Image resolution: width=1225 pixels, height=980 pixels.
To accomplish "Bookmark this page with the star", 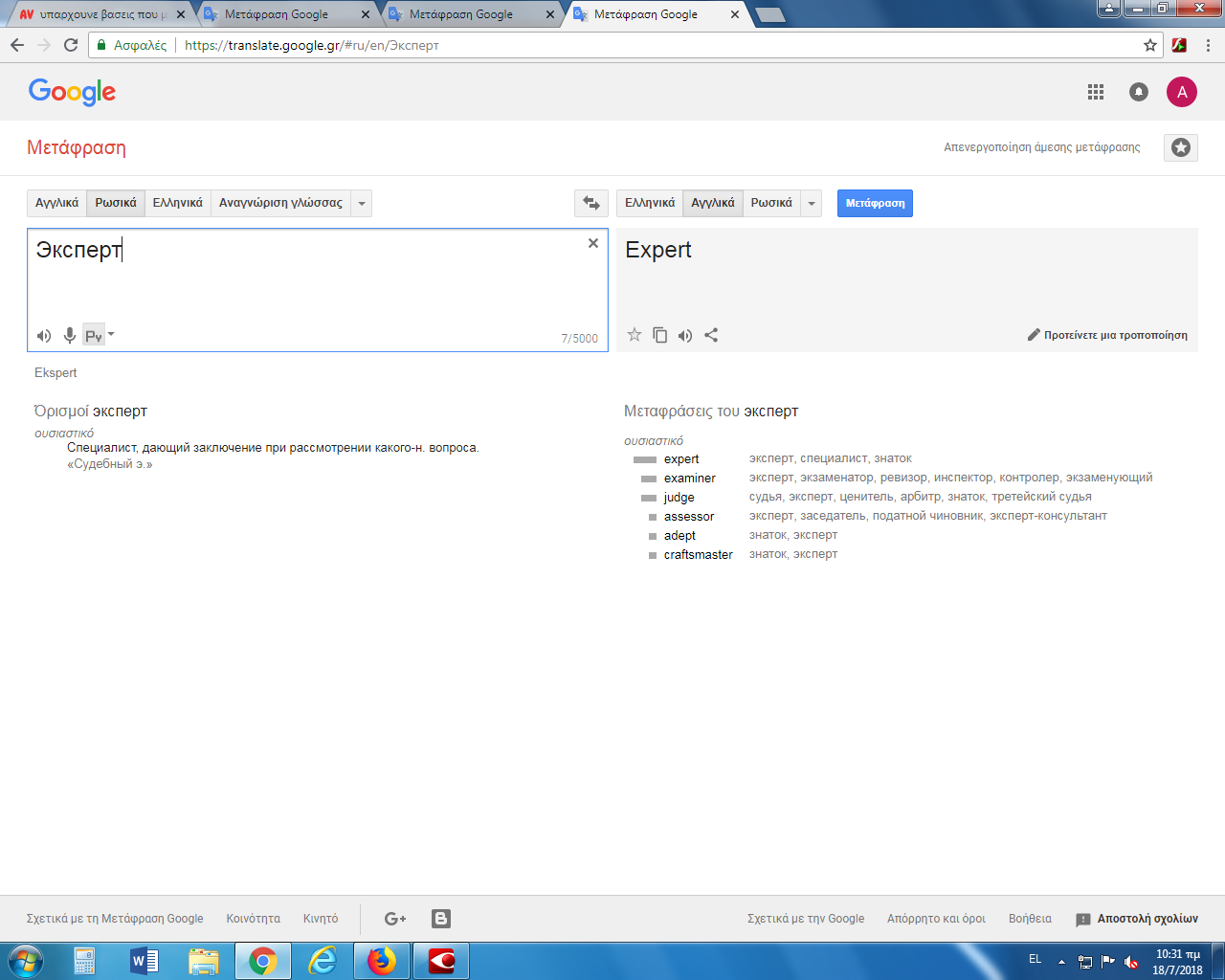I will click(1150, 45).
